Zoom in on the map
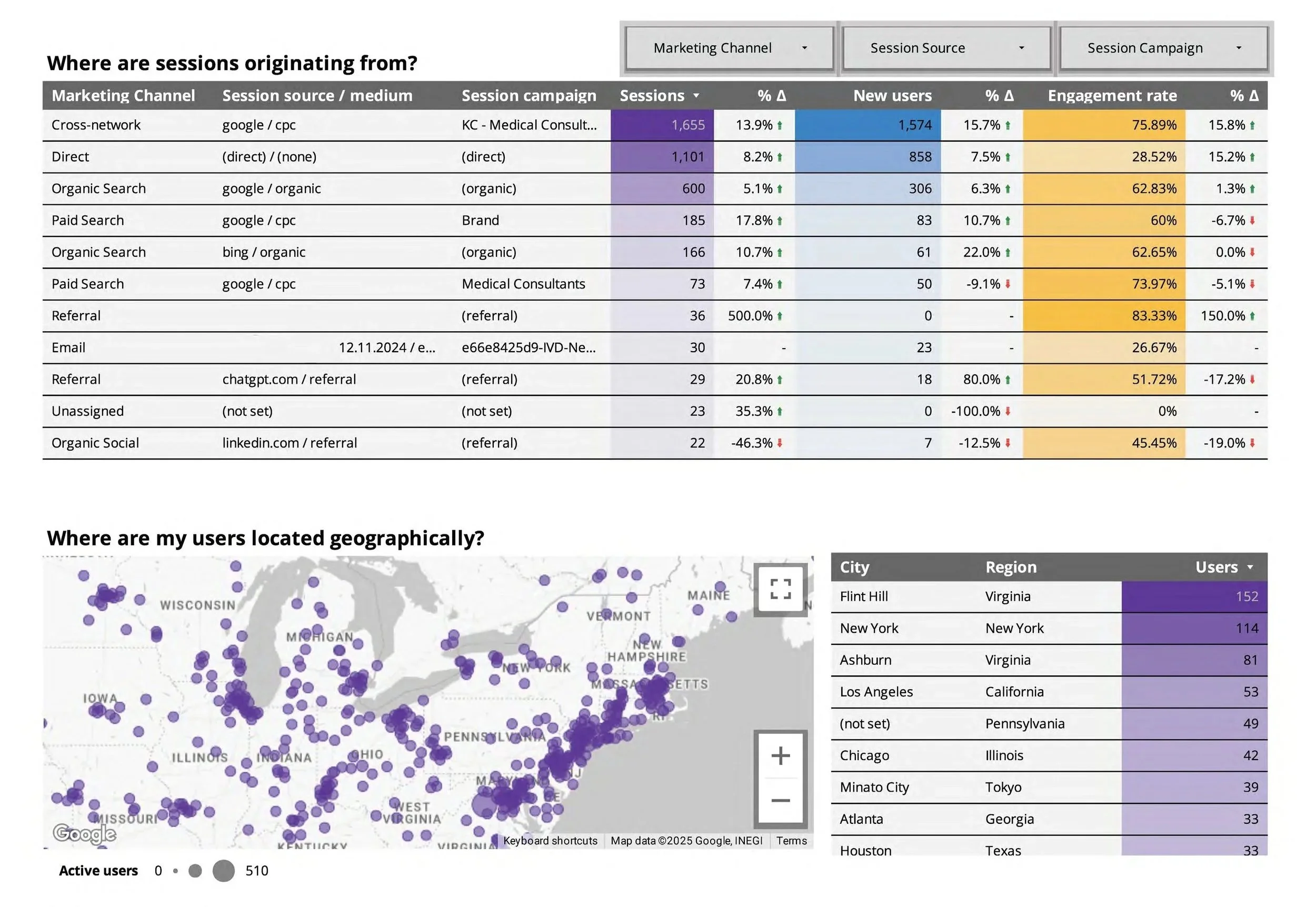 click(x=780, y=755)
